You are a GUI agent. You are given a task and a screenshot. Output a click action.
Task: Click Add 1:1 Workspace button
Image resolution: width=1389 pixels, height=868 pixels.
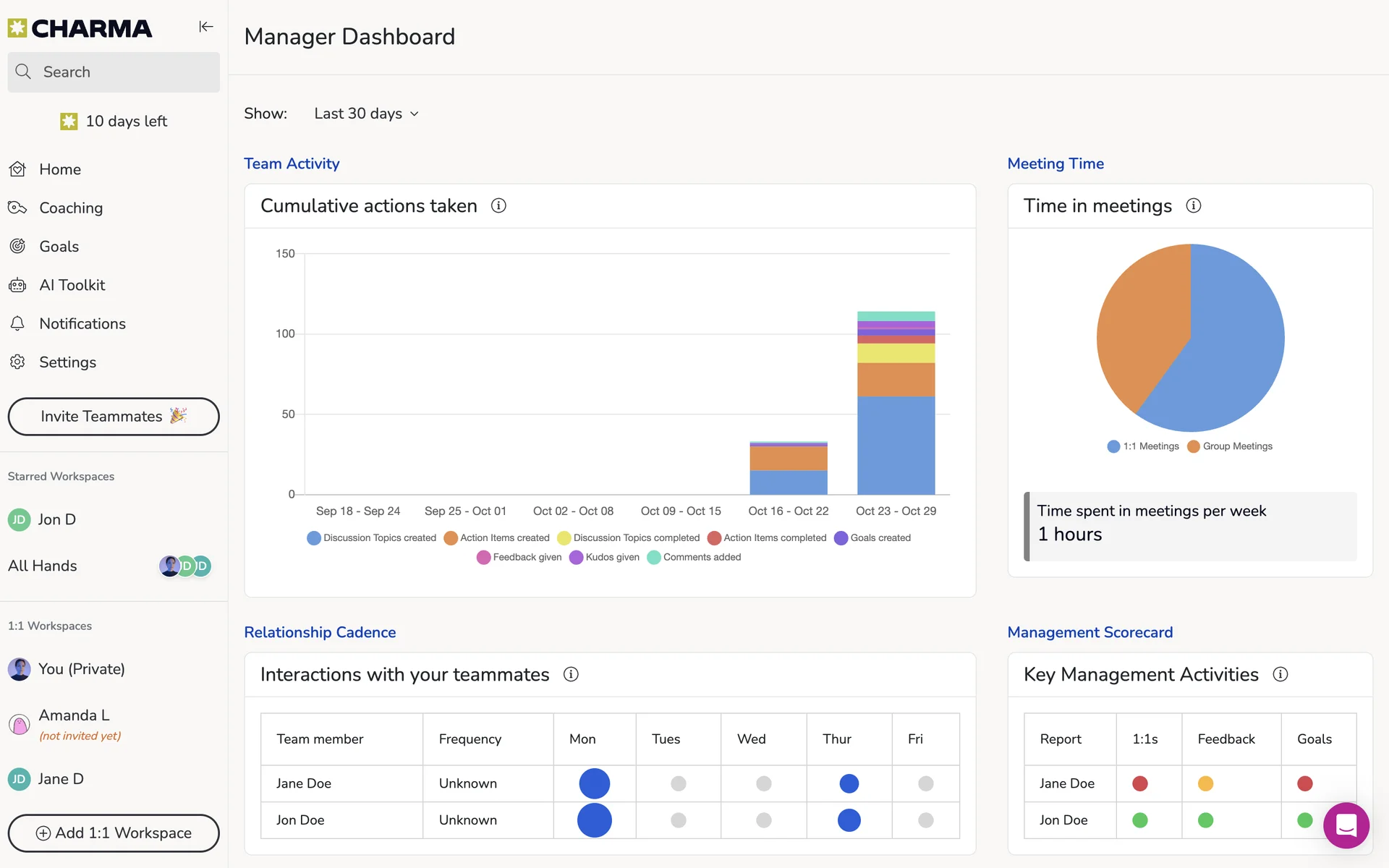click(x=114, y=833)
